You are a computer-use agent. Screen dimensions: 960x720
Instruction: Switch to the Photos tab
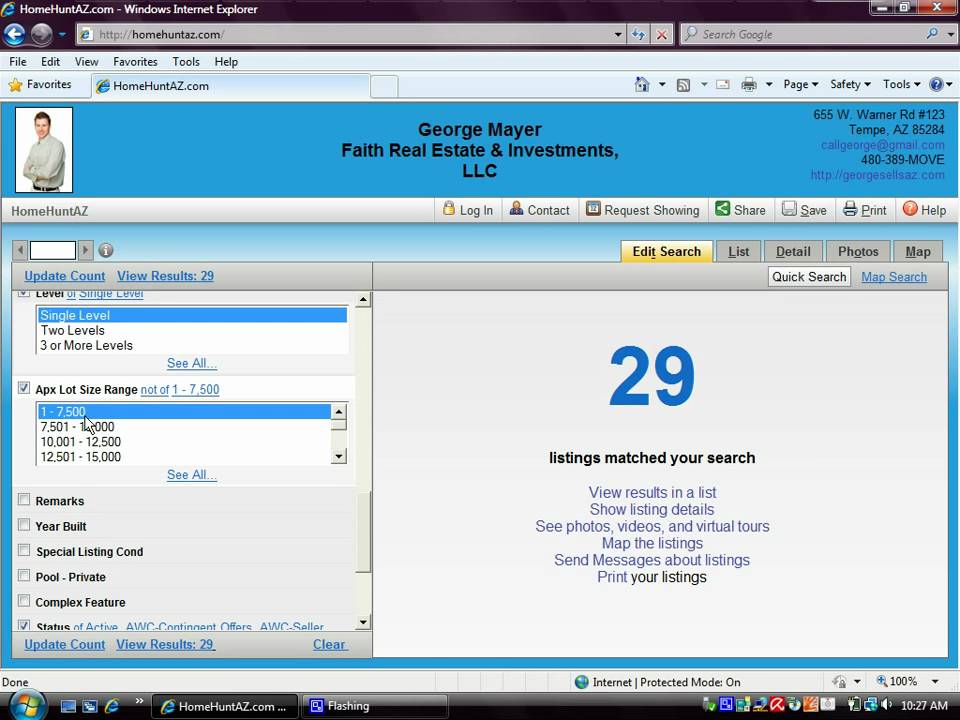pos(858,252)
